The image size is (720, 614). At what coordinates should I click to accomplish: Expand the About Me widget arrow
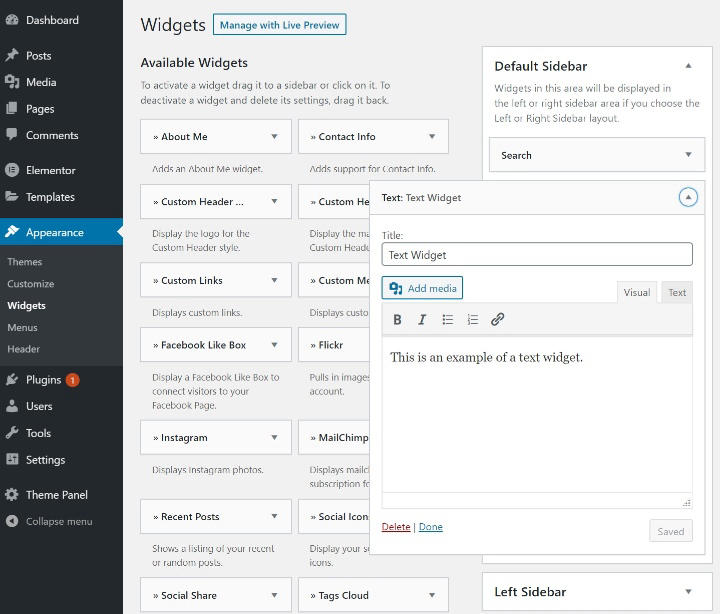[x=274, y=136]
